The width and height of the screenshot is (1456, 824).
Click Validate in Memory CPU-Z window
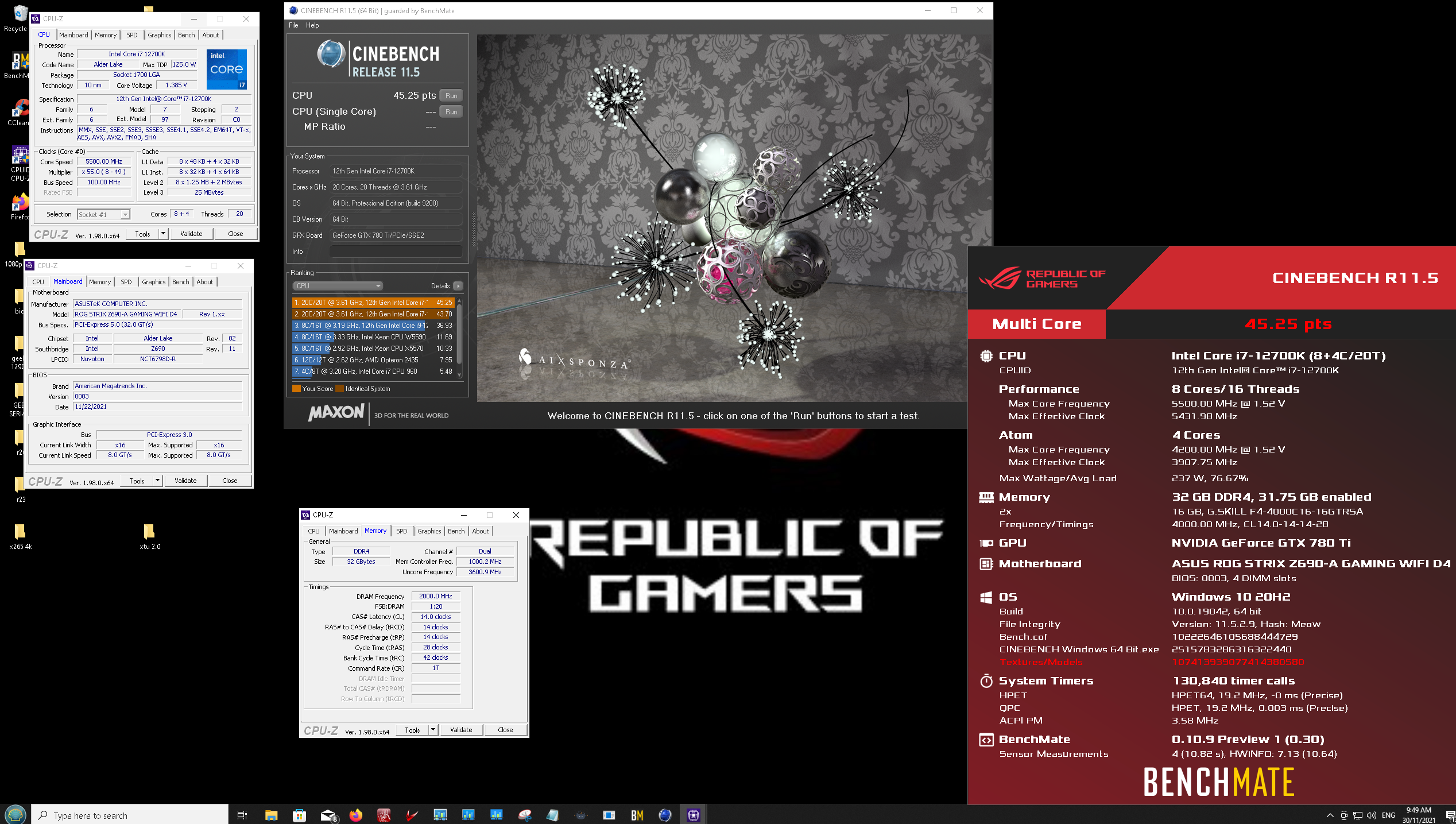[461, 730]
